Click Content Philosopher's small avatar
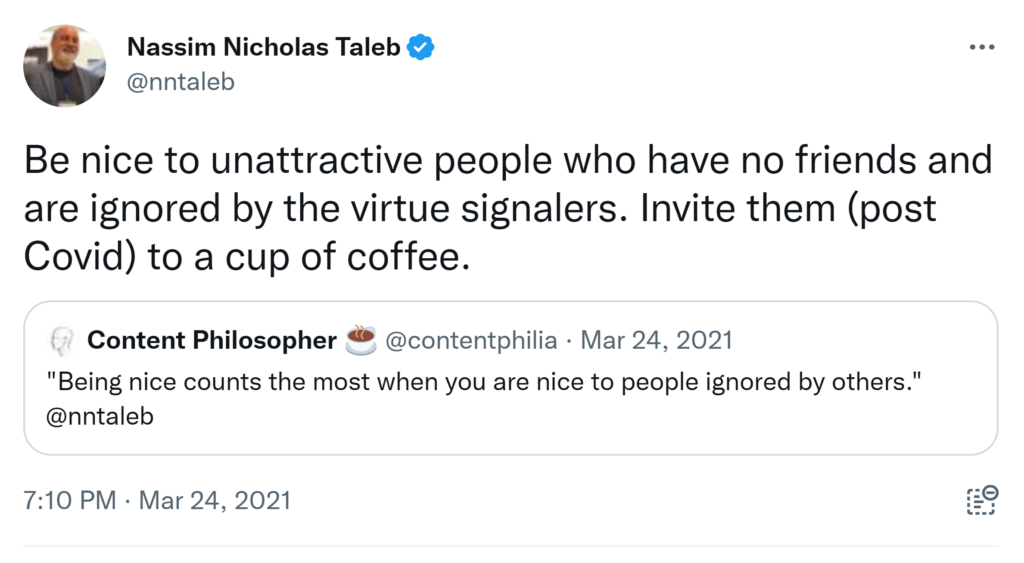 (60, 341)
